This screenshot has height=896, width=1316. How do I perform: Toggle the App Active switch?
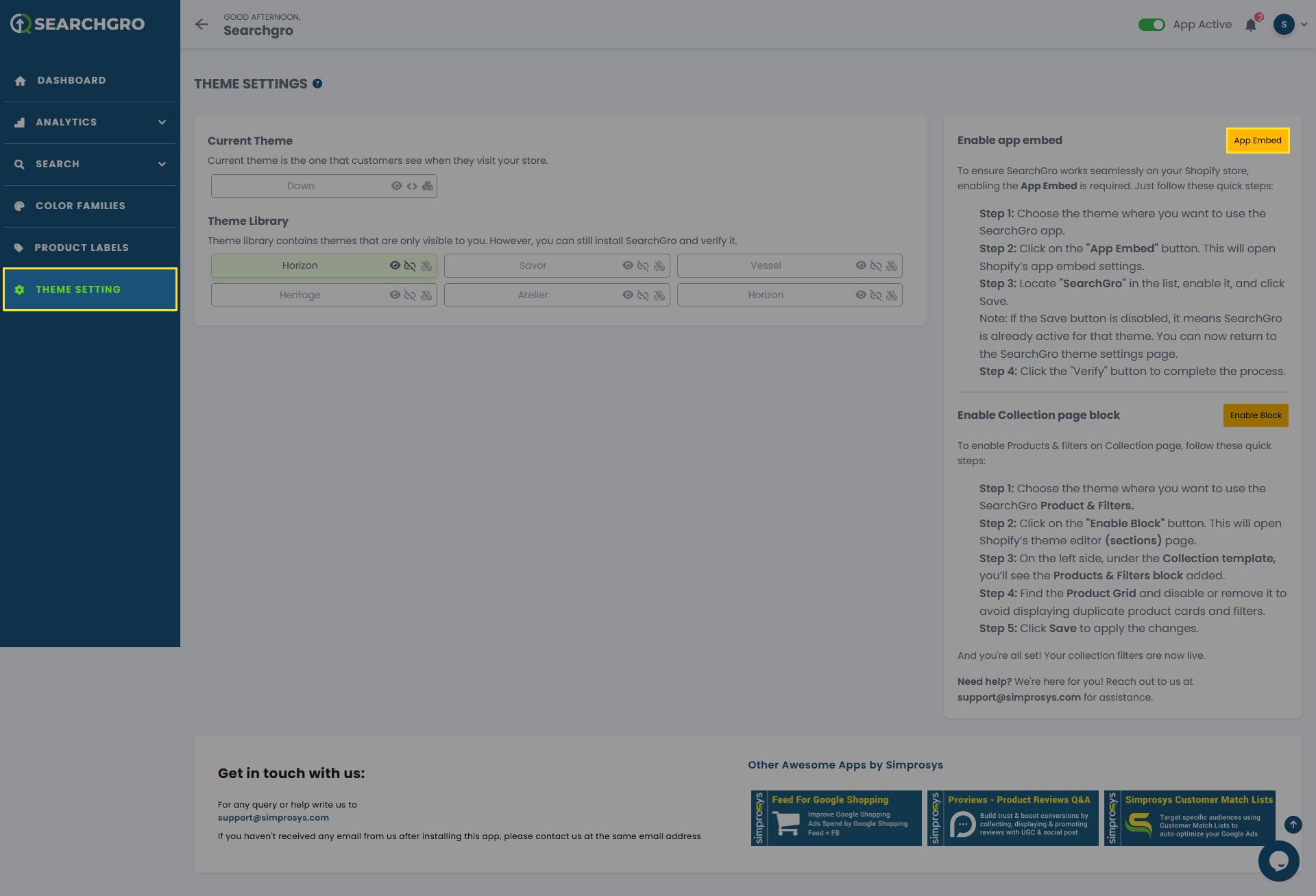(x=1151, y=25)
